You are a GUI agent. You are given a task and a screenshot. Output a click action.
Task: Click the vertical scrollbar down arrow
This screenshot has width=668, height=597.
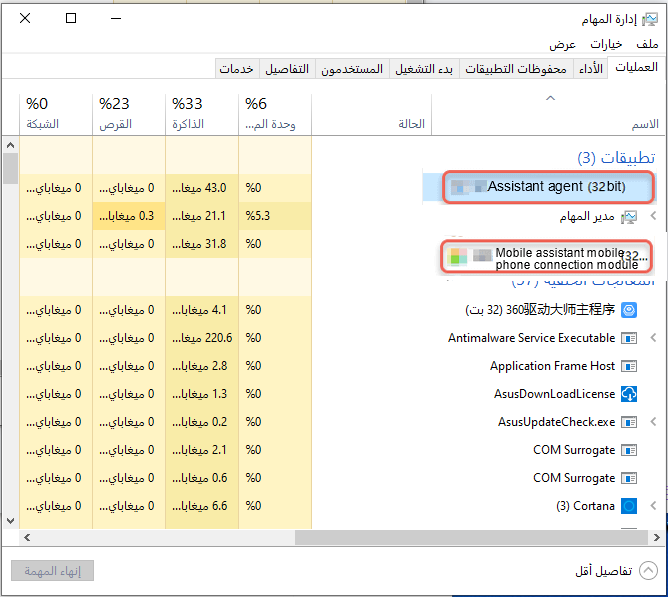click(11, 521)
